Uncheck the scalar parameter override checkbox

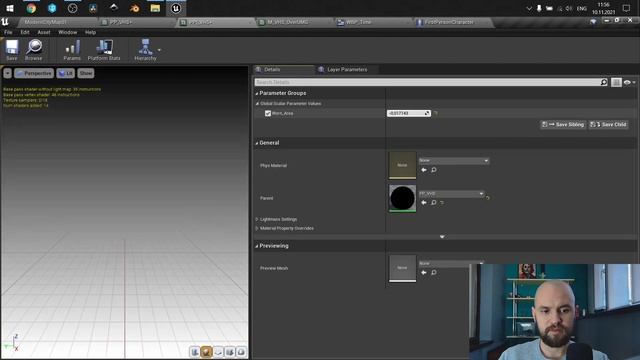(268, 113)
